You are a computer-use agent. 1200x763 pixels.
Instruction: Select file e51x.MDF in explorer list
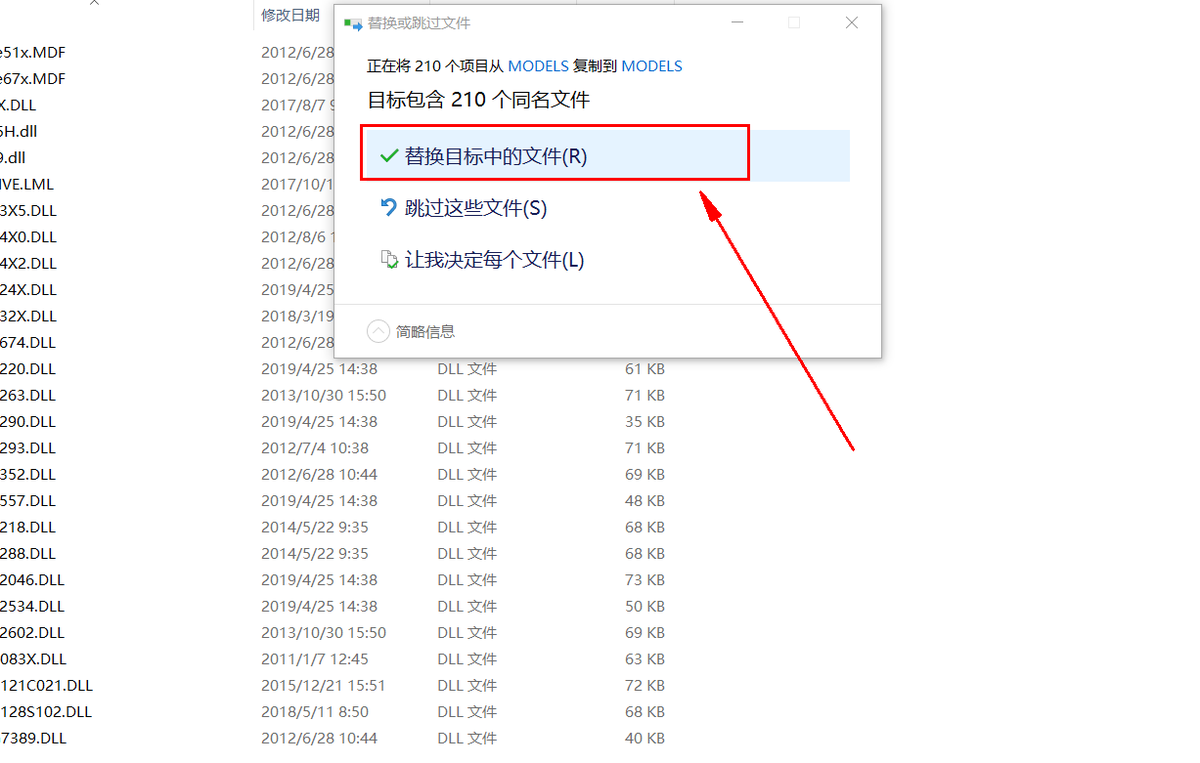point(33,52)
